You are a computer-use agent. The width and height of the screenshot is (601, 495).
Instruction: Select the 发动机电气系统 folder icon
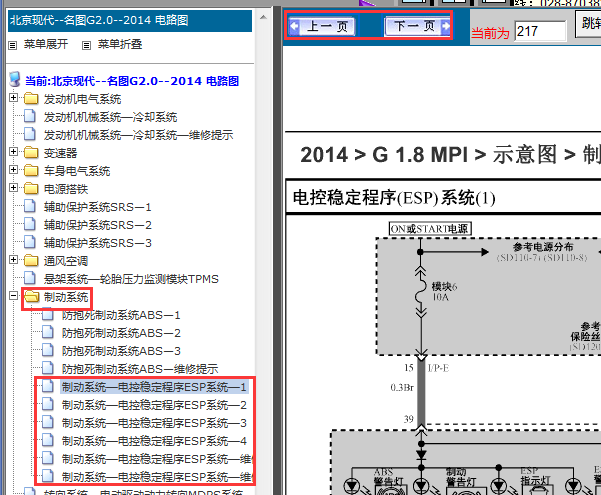[31, 99]
